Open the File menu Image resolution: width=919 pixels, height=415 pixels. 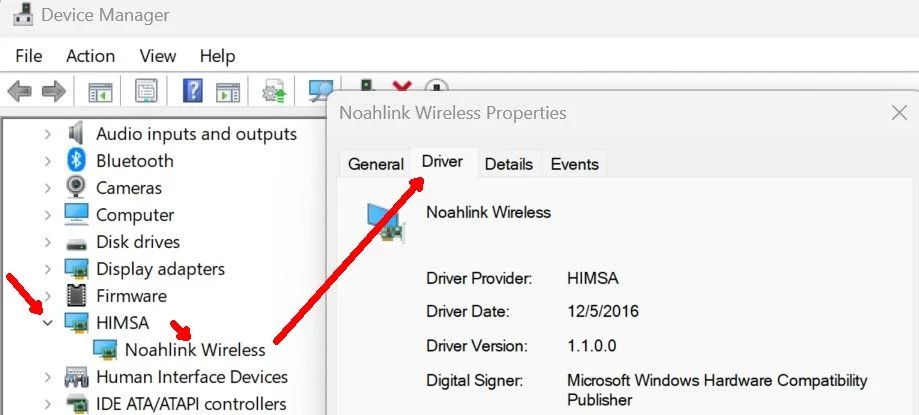(29, 56)
